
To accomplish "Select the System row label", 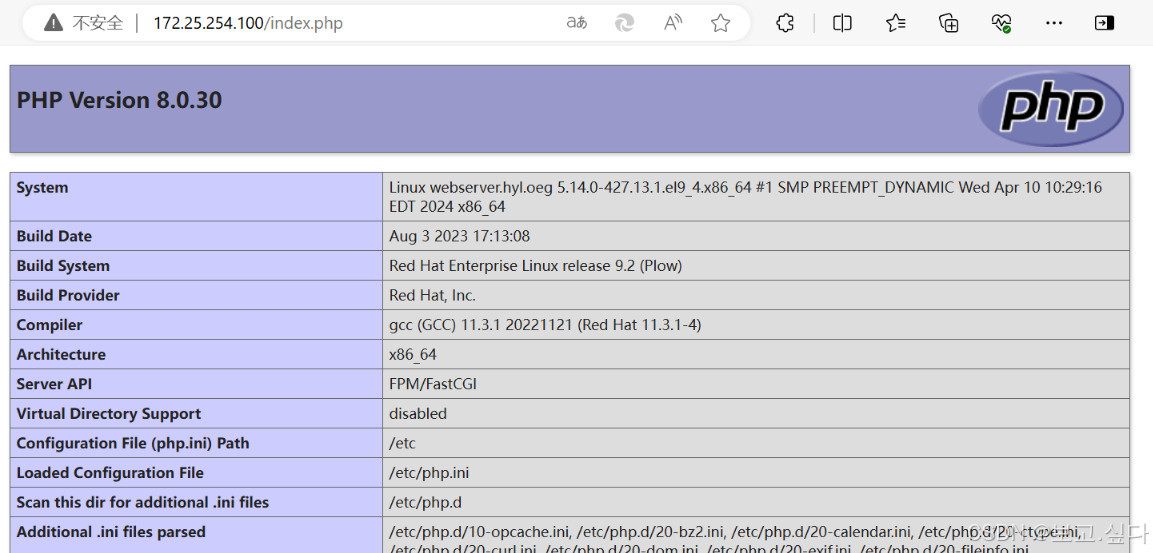I will point(42,188).
